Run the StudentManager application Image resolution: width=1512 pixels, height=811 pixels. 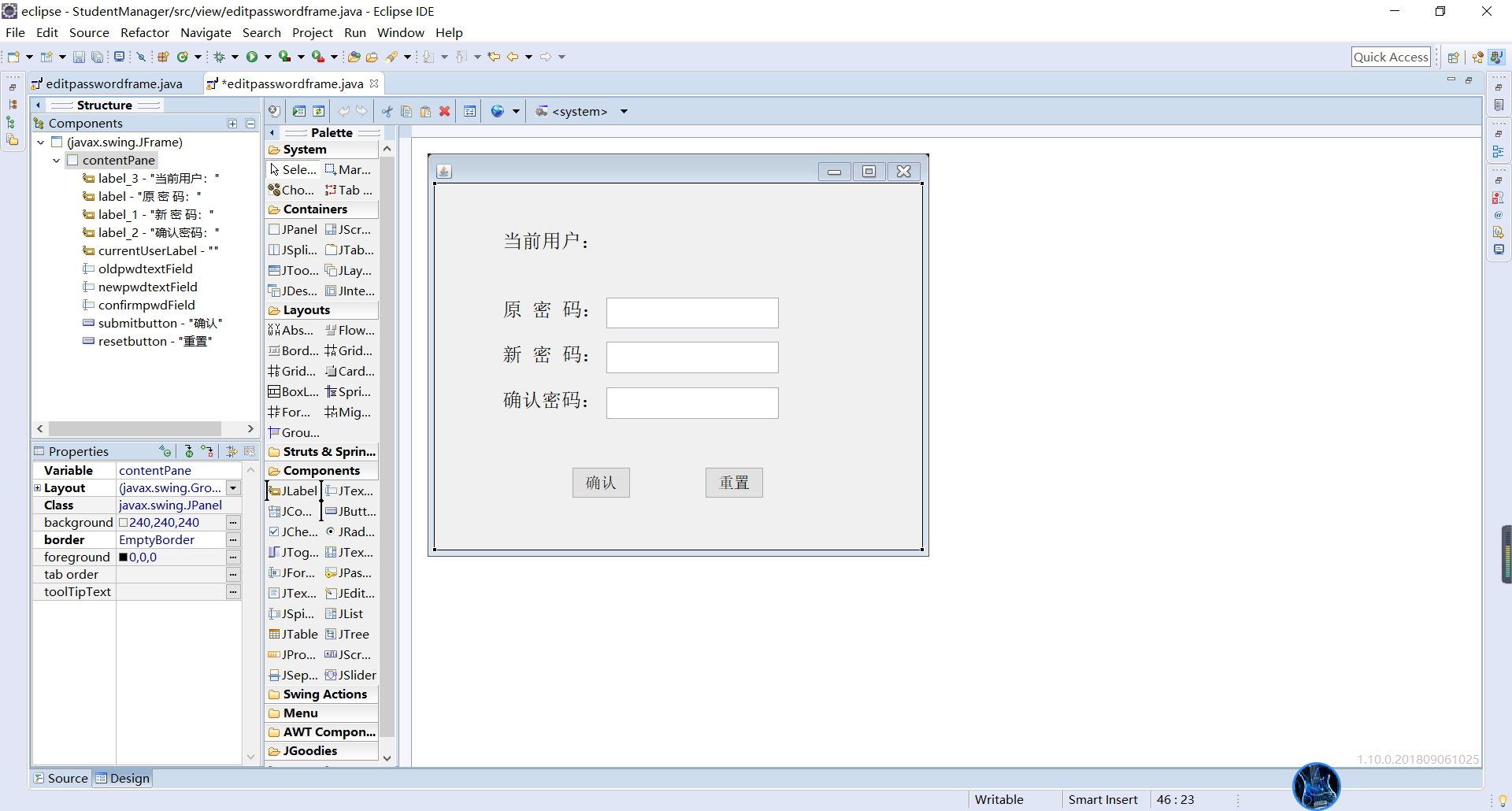point(252,56)
